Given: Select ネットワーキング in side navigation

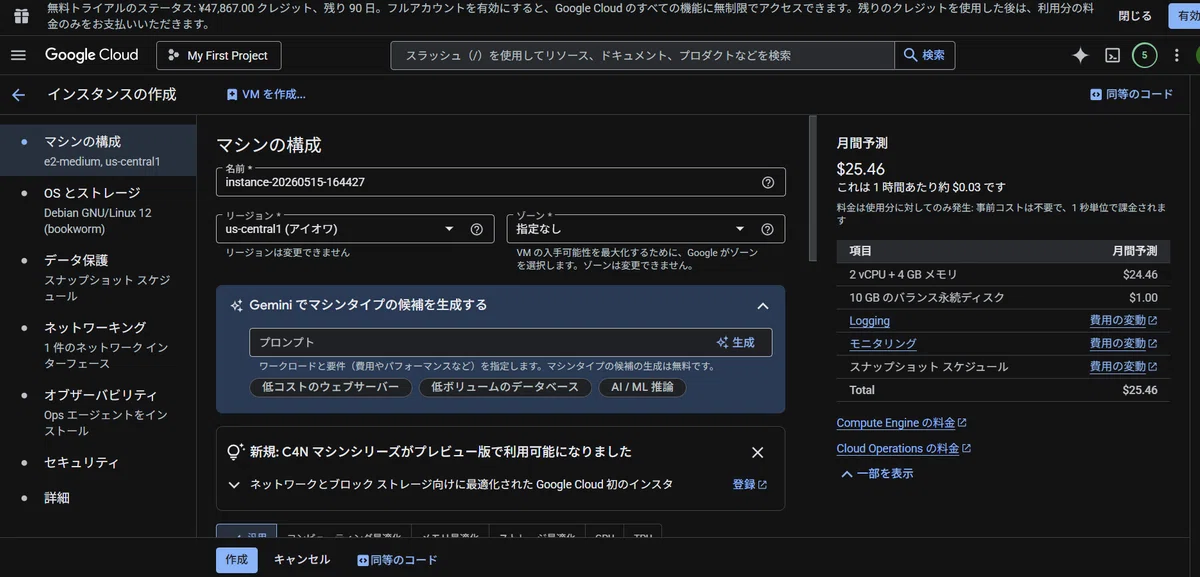Looking at the screenshot, I should tap(98, 344).
